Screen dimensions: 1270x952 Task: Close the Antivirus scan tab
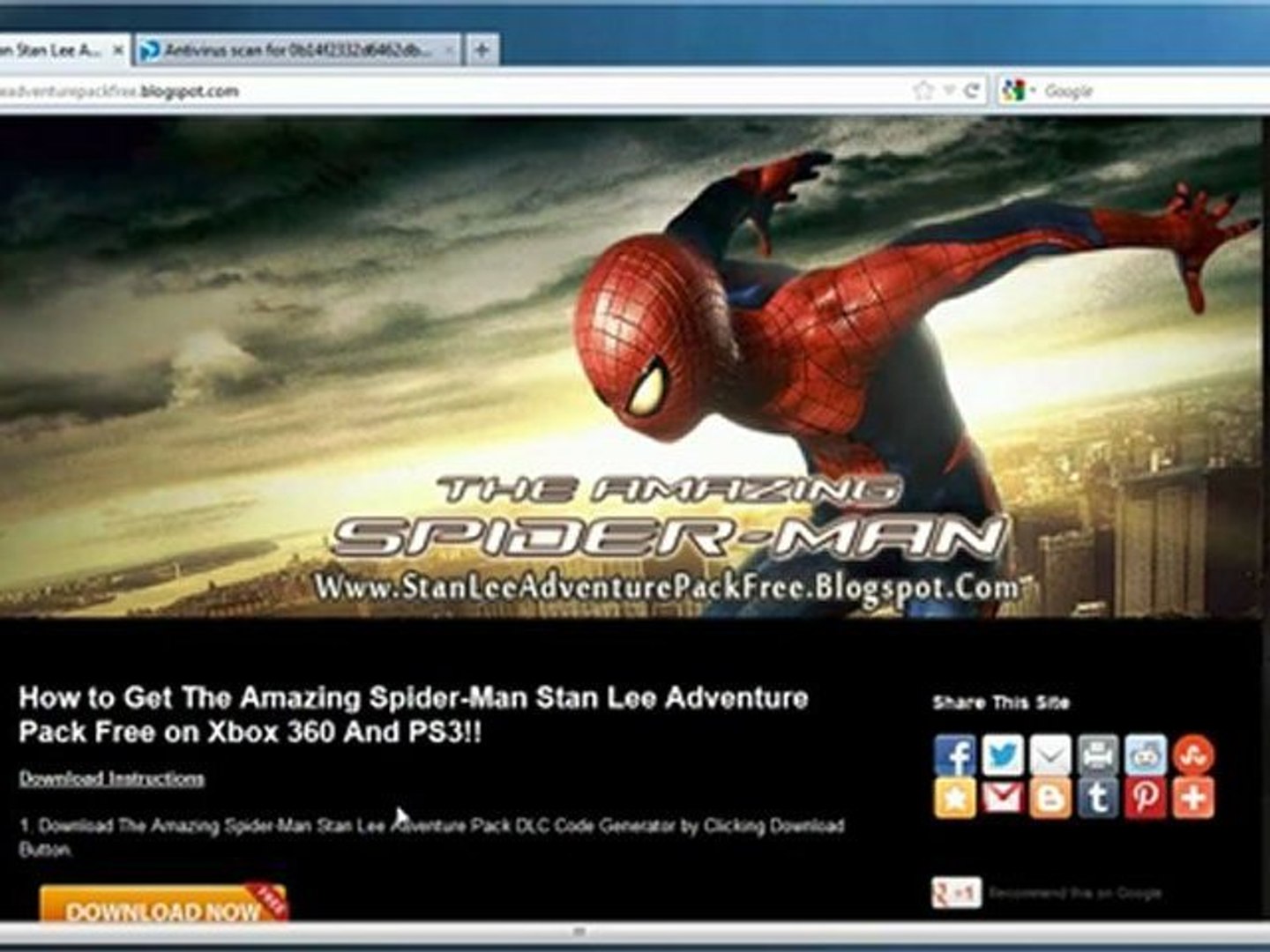point(449,50)
